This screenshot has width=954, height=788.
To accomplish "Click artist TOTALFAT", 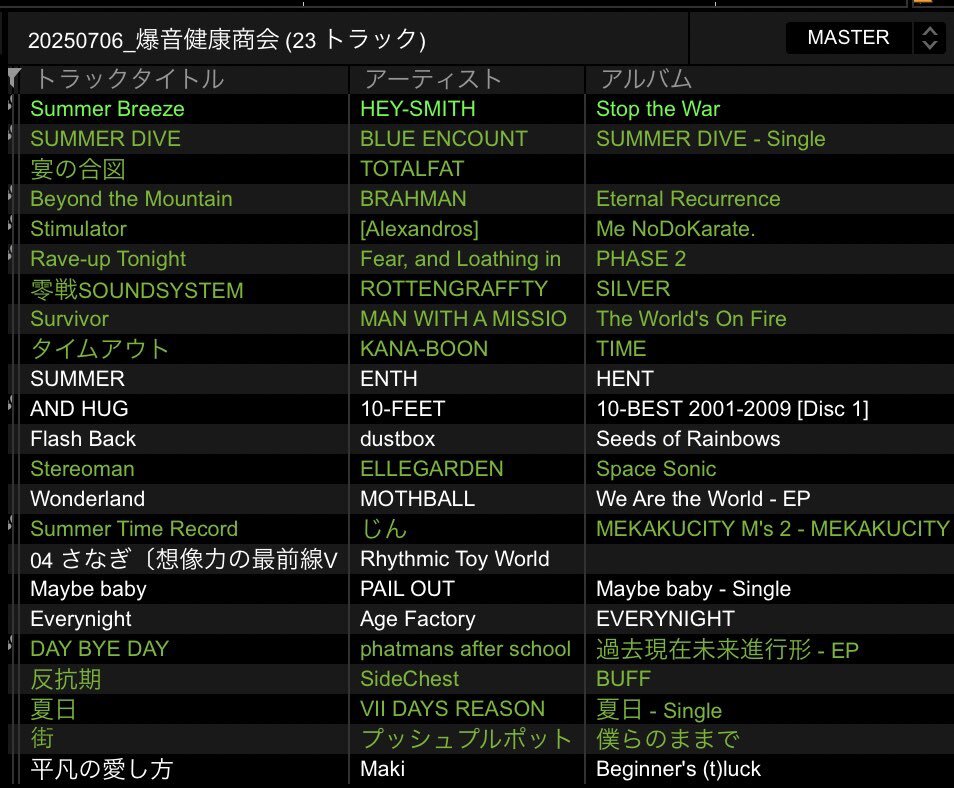I will click(412, 169).
